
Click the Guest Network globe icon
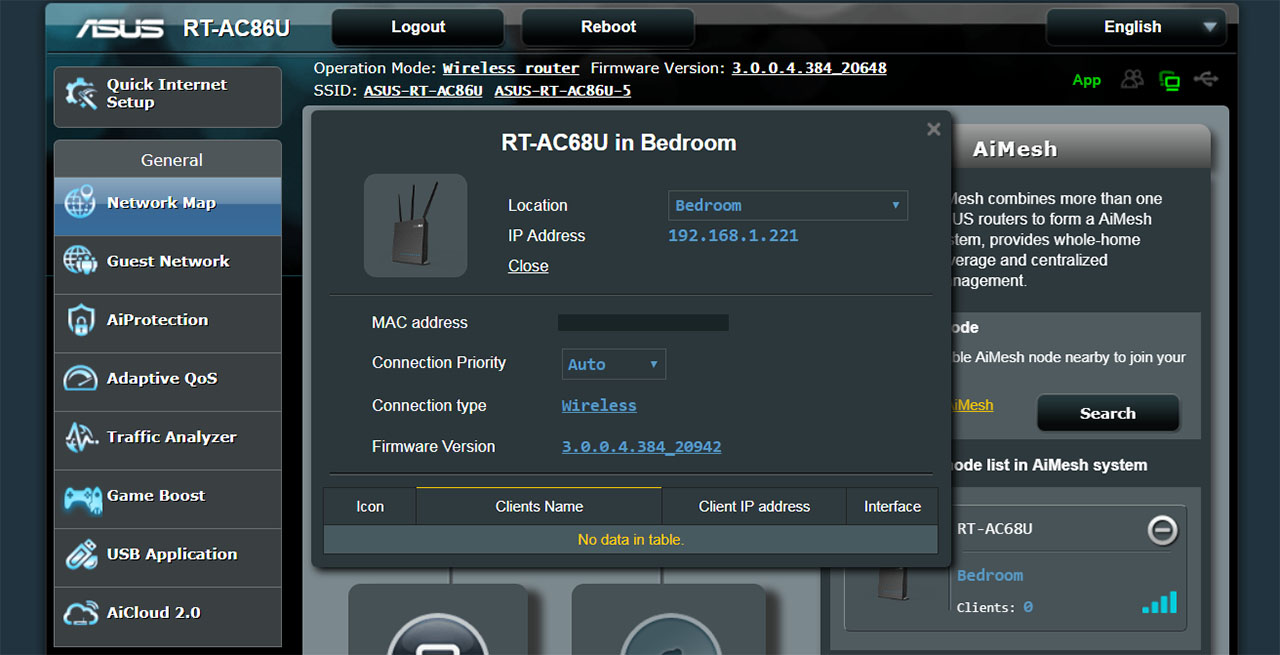pos(80,261)
